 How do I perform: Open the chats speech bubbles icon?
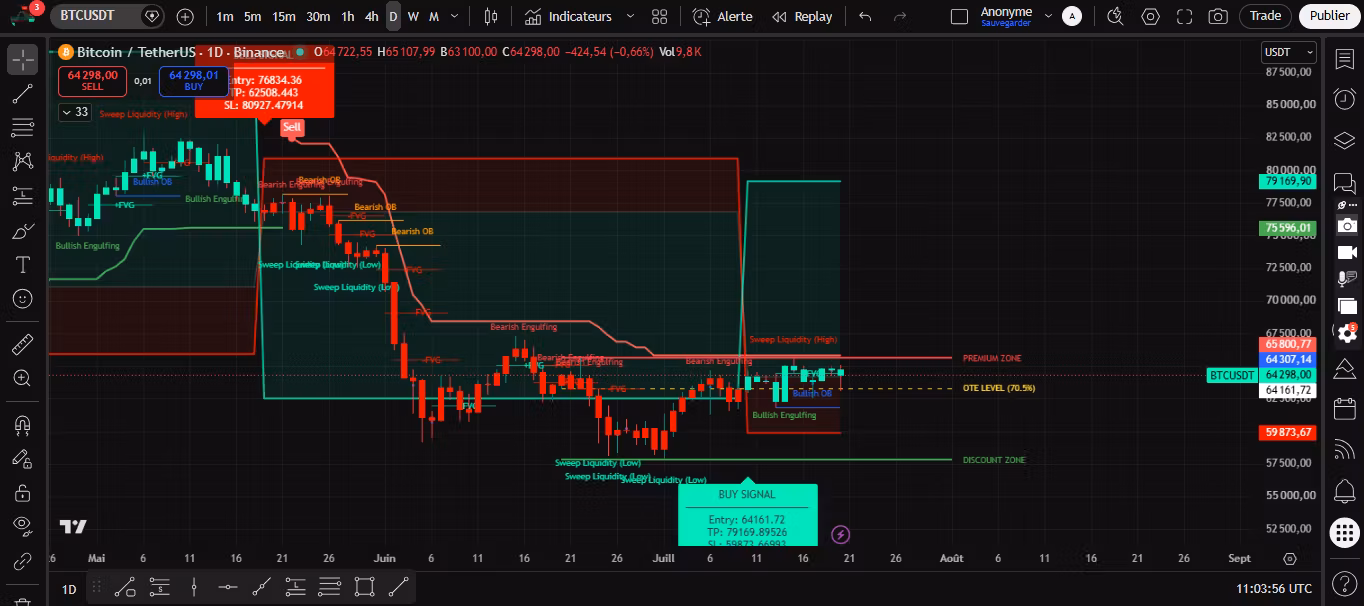[1345, 183]
